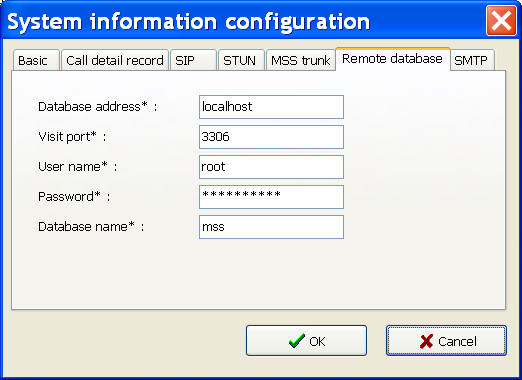
Task: Click the Database address field containing localhost
Action: 271,107
